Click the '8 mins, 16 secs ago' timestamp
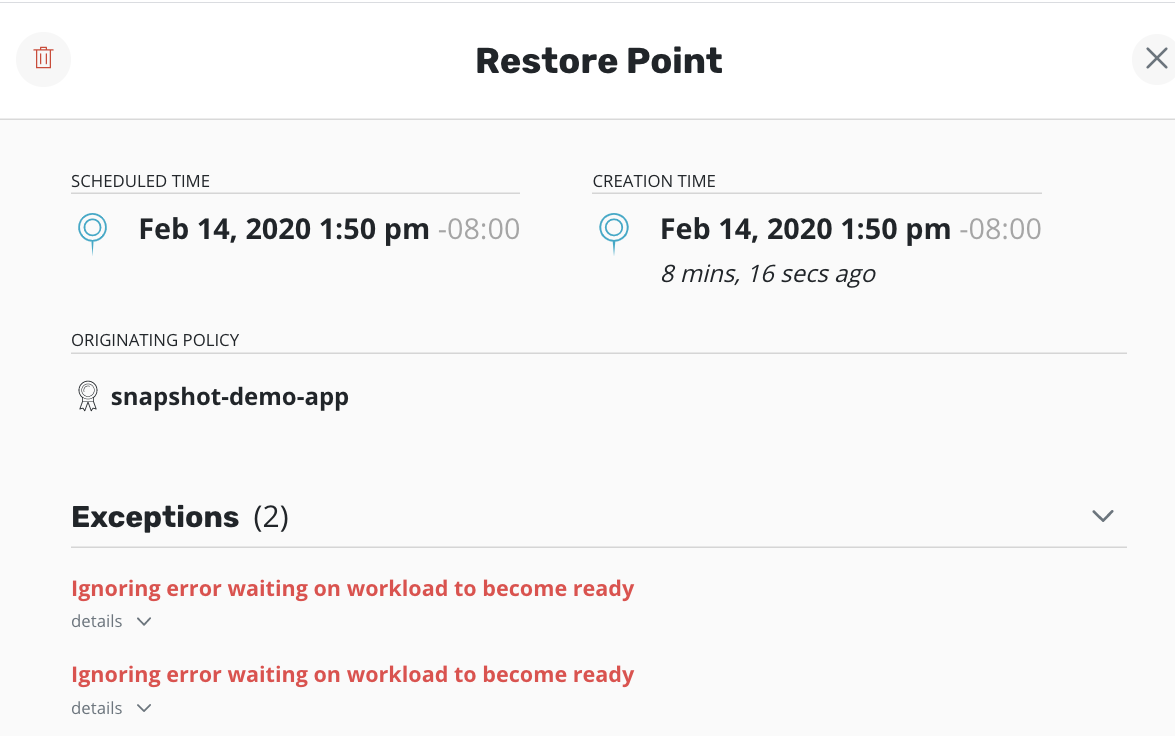 (x=766, y=272)
